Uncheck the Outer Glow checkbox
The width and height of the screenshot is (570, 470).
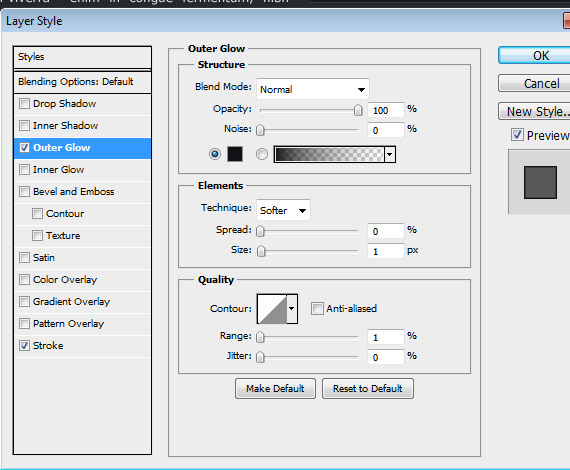pyautogui.click(x=24, y=148)
